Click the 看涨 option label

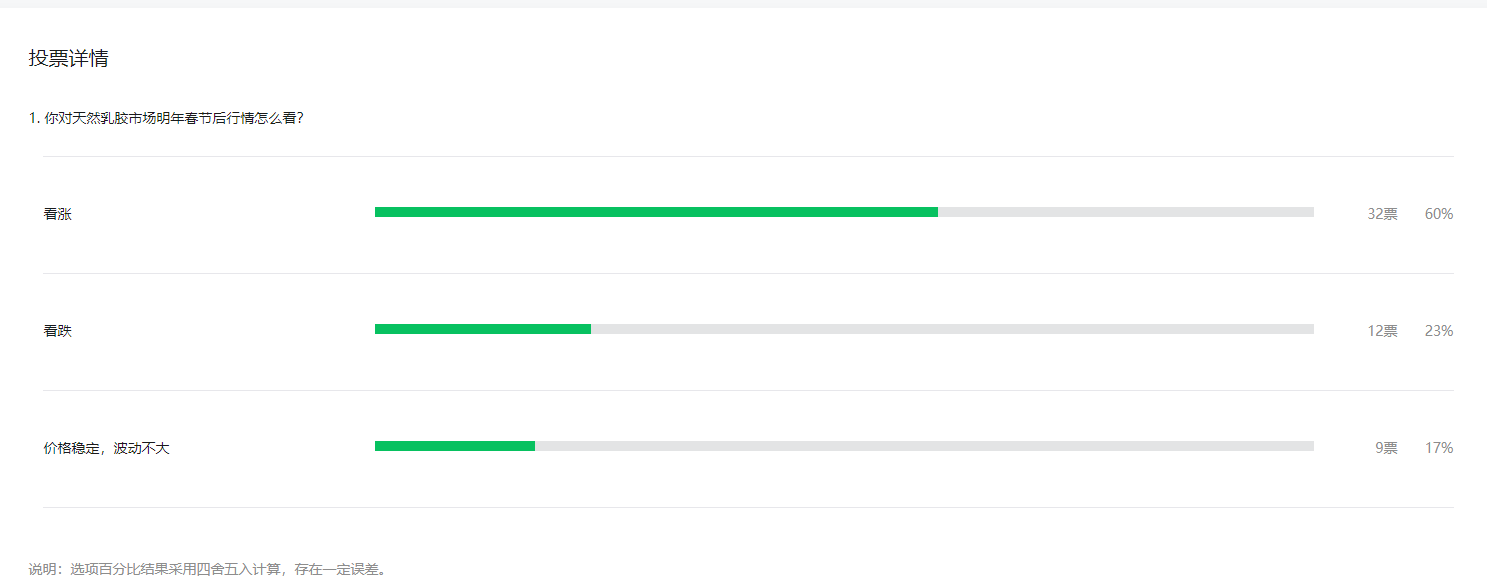click(58, 214)
